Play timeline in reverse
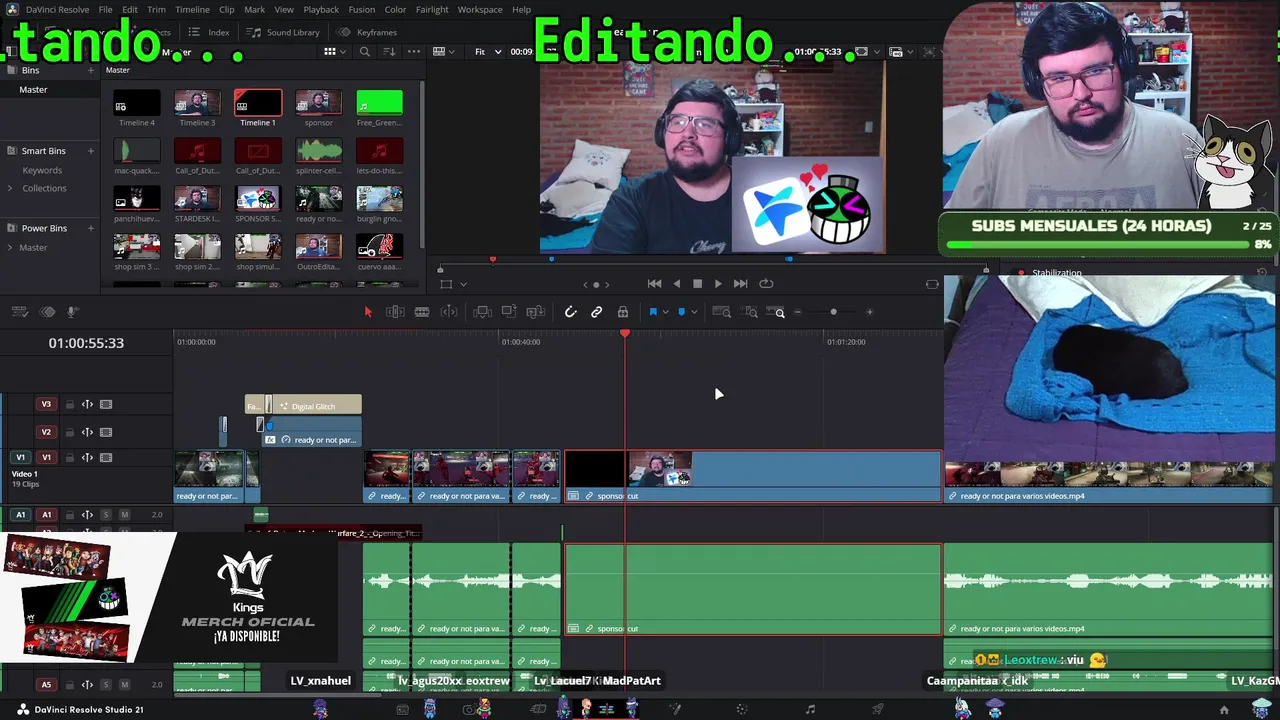 click(677, 284)
